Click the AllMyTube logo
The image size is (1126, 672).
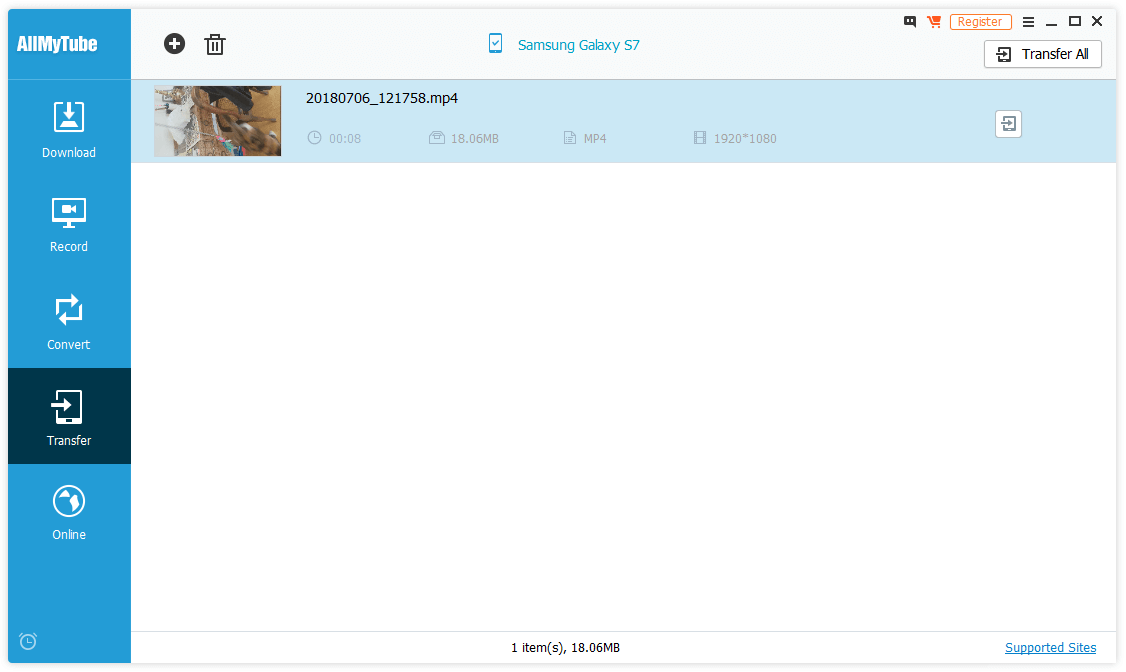(57, 44)
